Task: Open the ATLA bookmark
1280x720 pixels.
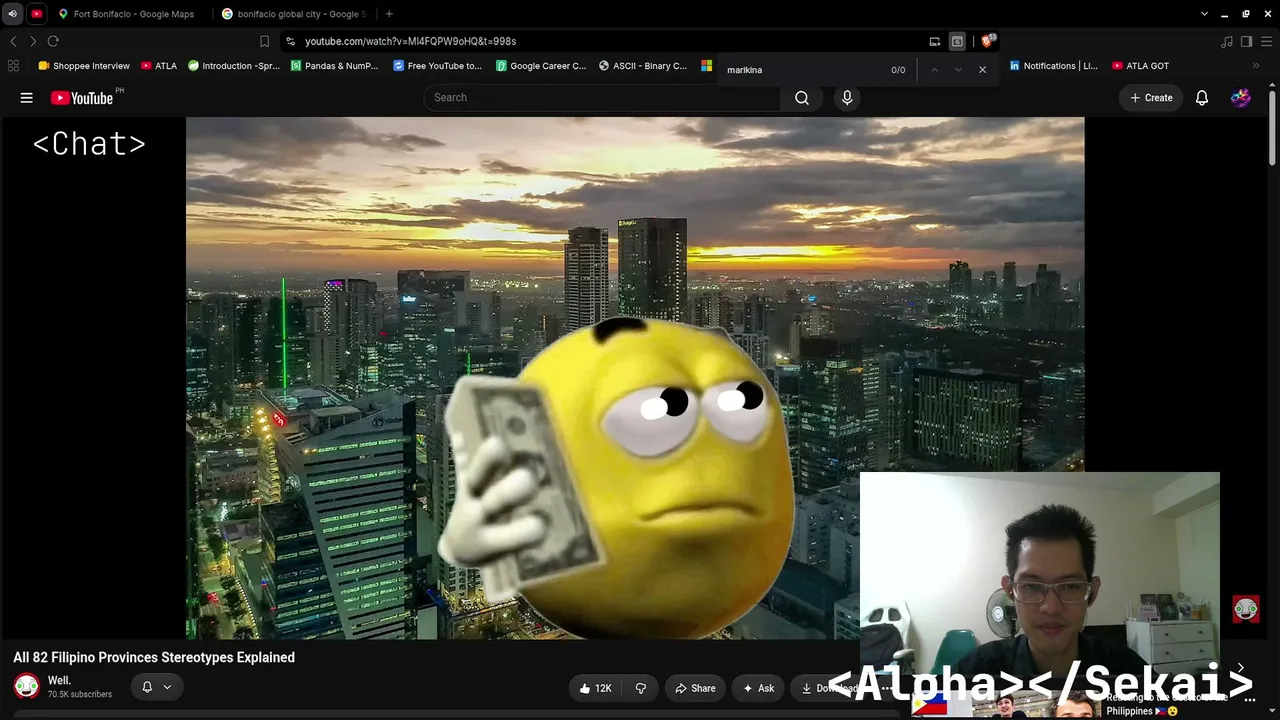Action: click(x=159, y=66)
